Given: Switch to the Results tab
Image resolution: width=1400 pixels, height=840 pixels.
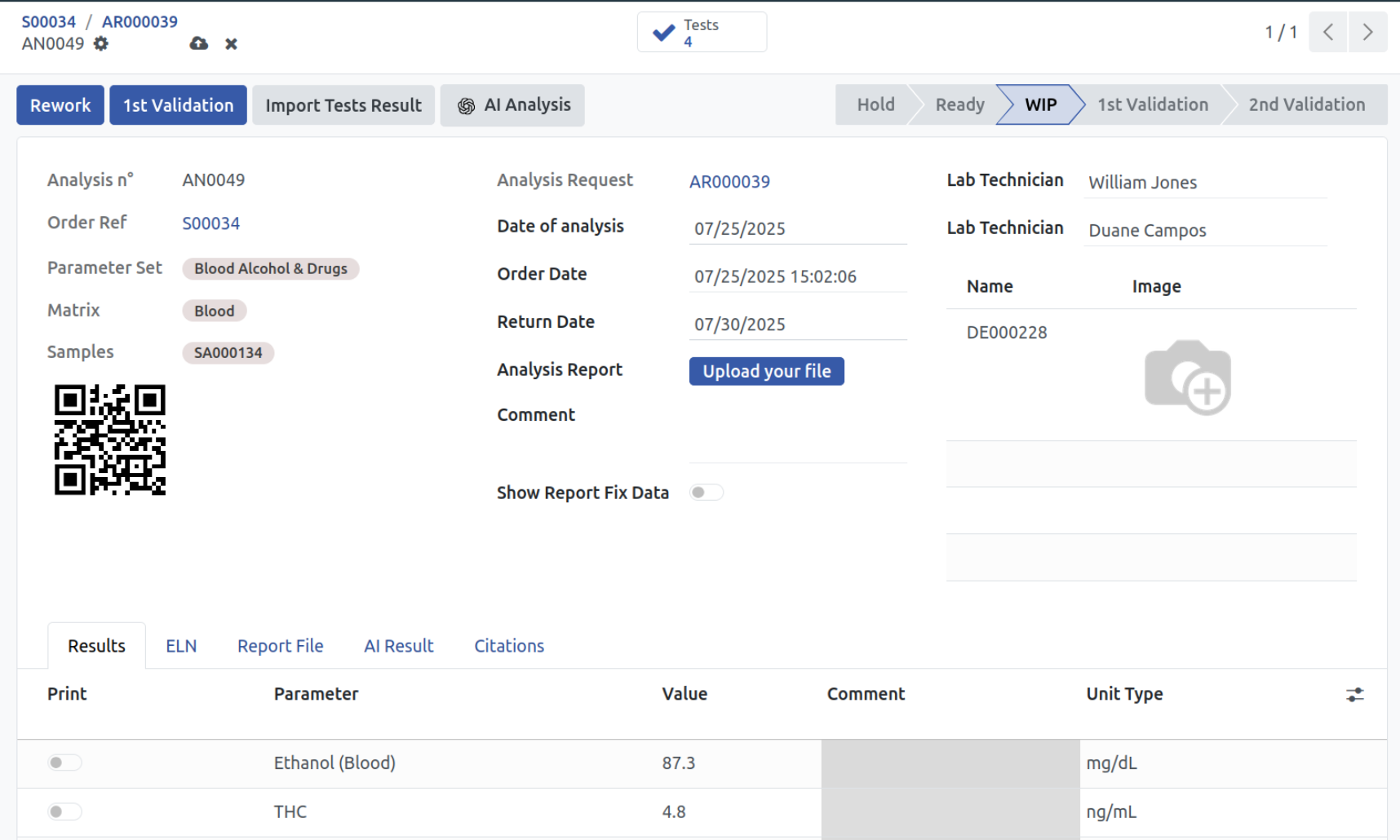Looking at the screenshot, I should pyautogui.click(x=96, y=646).
